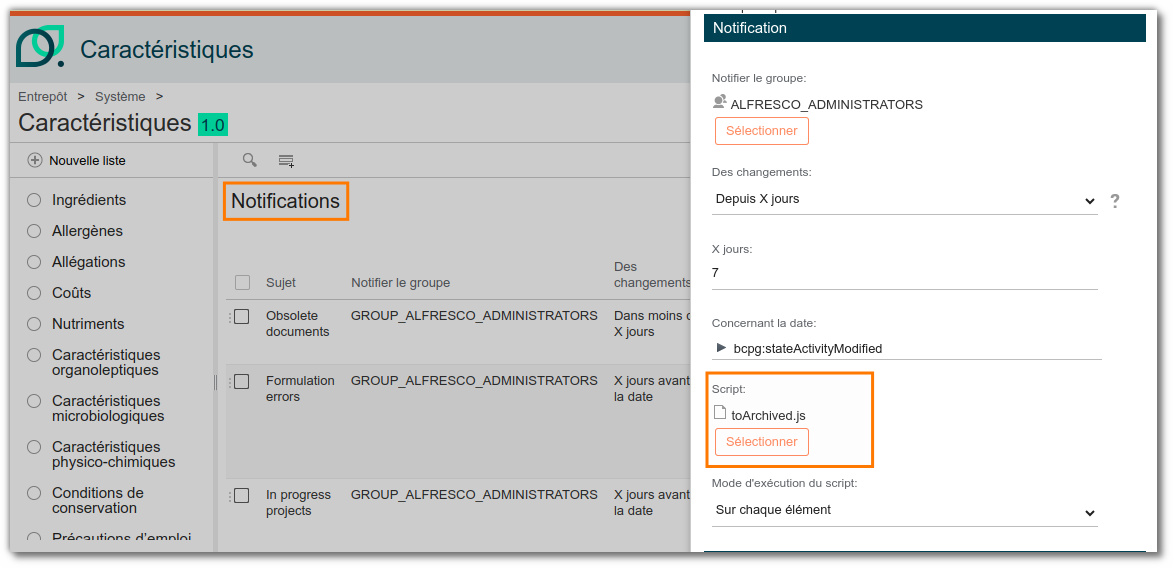1173x568 pixels.
Task: Click GROUP_ALFRESCO_ADMINISTRATORS in Obsolete documents row
Action: 474,316
